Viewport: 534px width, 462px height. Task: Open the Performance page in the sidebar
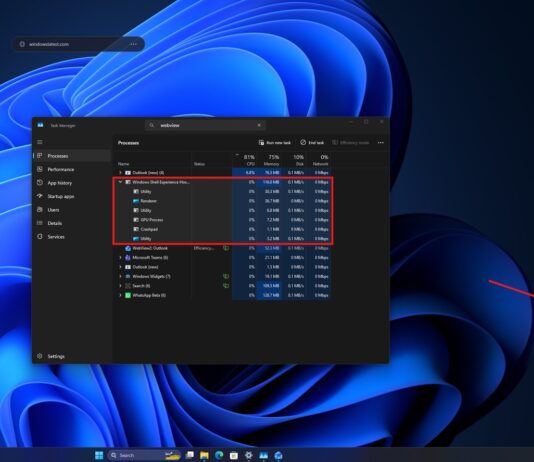point(72,169)
